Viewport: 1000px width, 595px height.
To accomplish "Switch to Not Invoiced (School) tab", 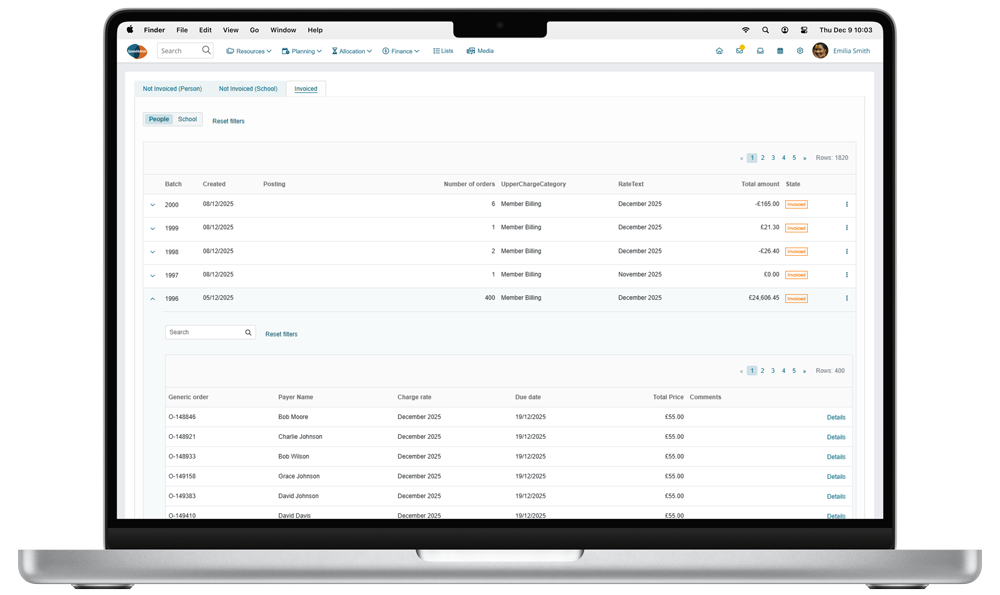I will pyautogui.click(x=248, y=89).
